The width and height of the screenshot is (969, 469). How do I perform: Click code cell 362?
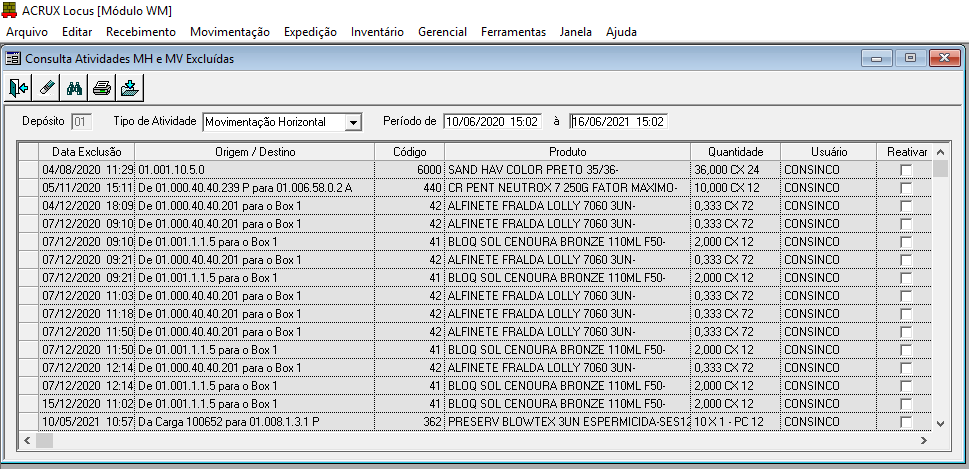coord(410,421)
